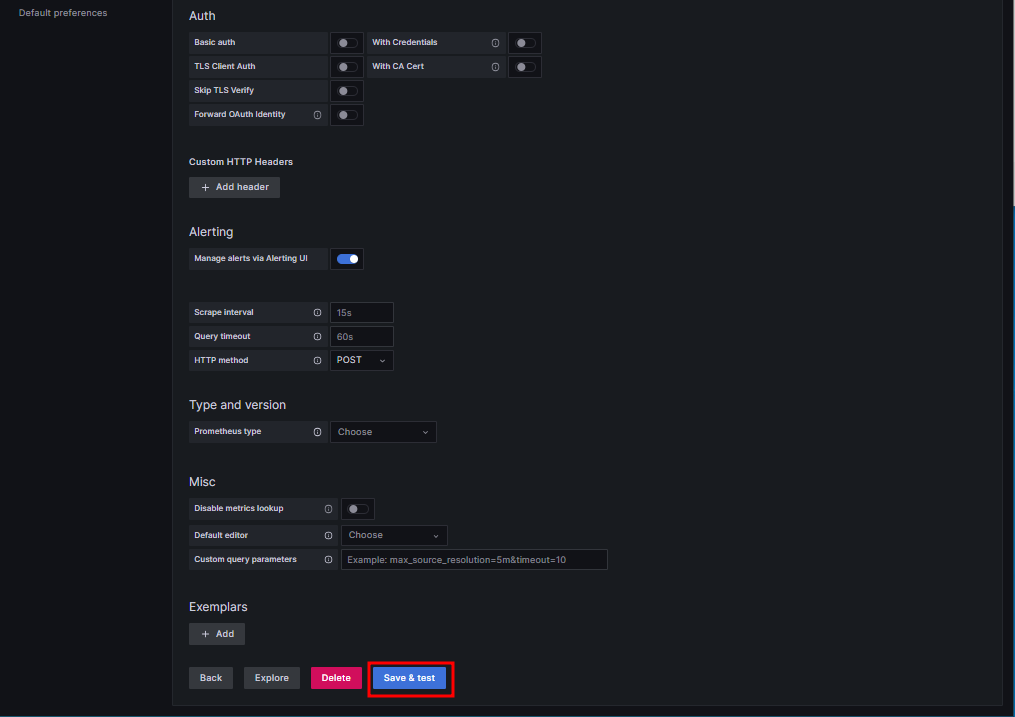The height and width of the screenshot is (717, 1015).
Task: Enable the With Credentials toggle
Action: (x=525, y=43)
